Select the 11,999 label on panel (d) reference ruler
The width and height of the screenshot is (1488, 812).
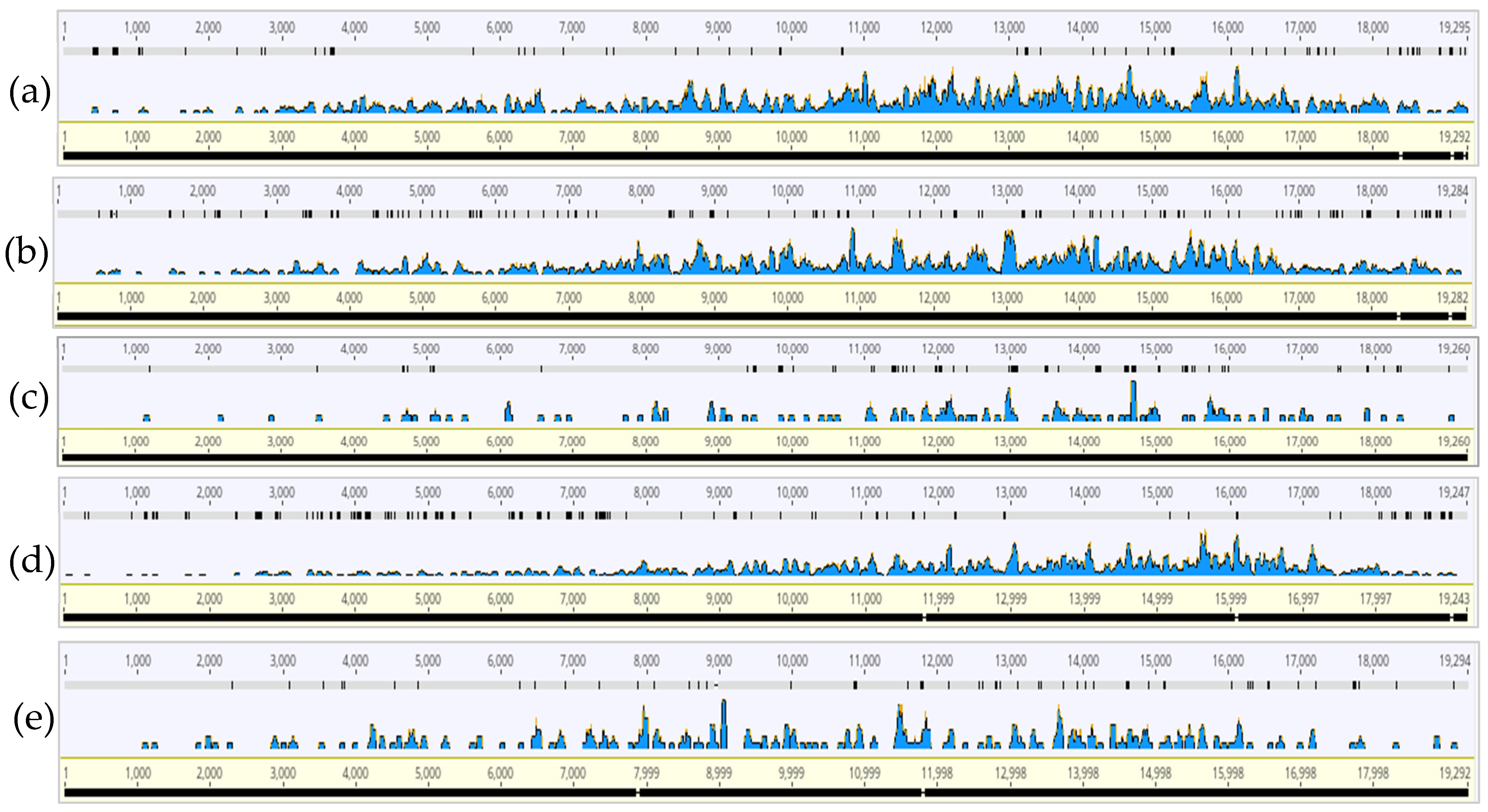[938, 598]
